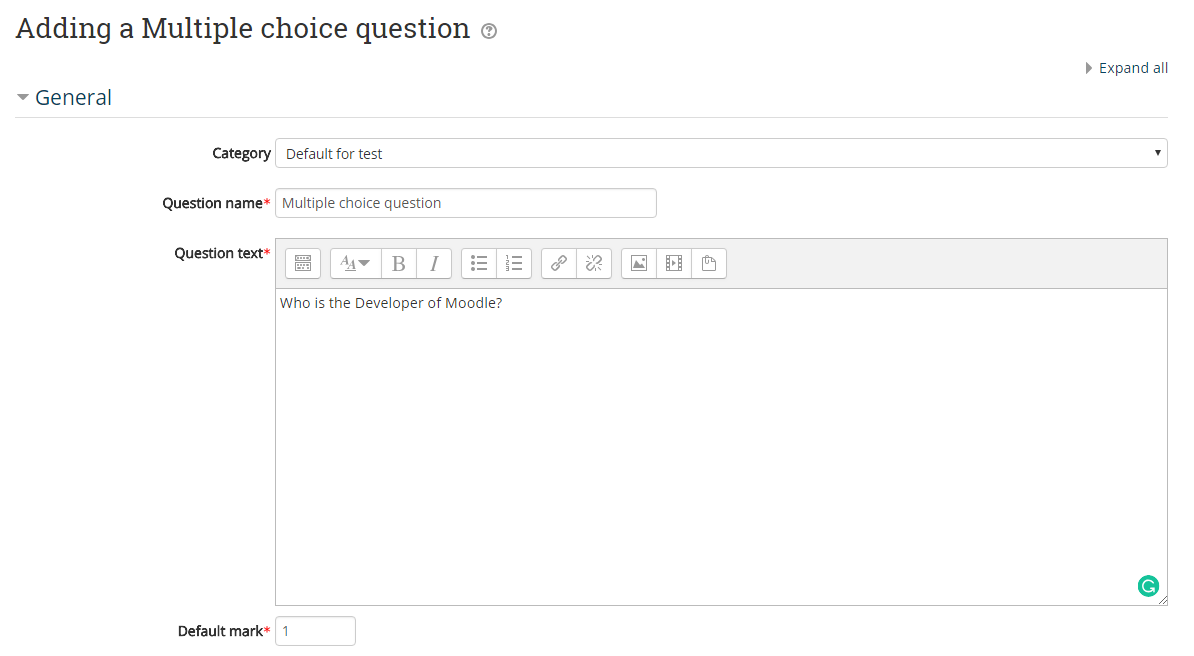Create an unordered bullet list
This screenshot has height=656, width=1194.
(x=479, y=263)
